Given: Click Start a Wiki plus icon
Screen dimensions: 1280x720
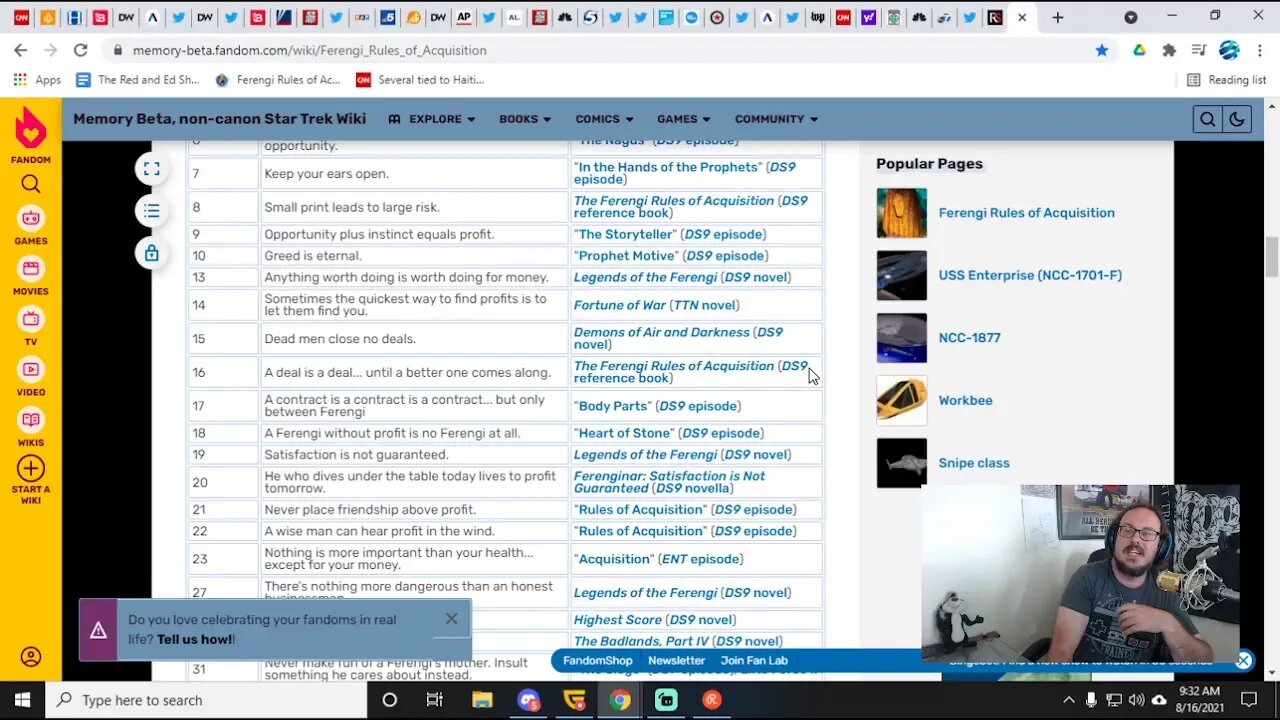Looking at the screenshot, I should pyautogui.click(x=31, y=468).
